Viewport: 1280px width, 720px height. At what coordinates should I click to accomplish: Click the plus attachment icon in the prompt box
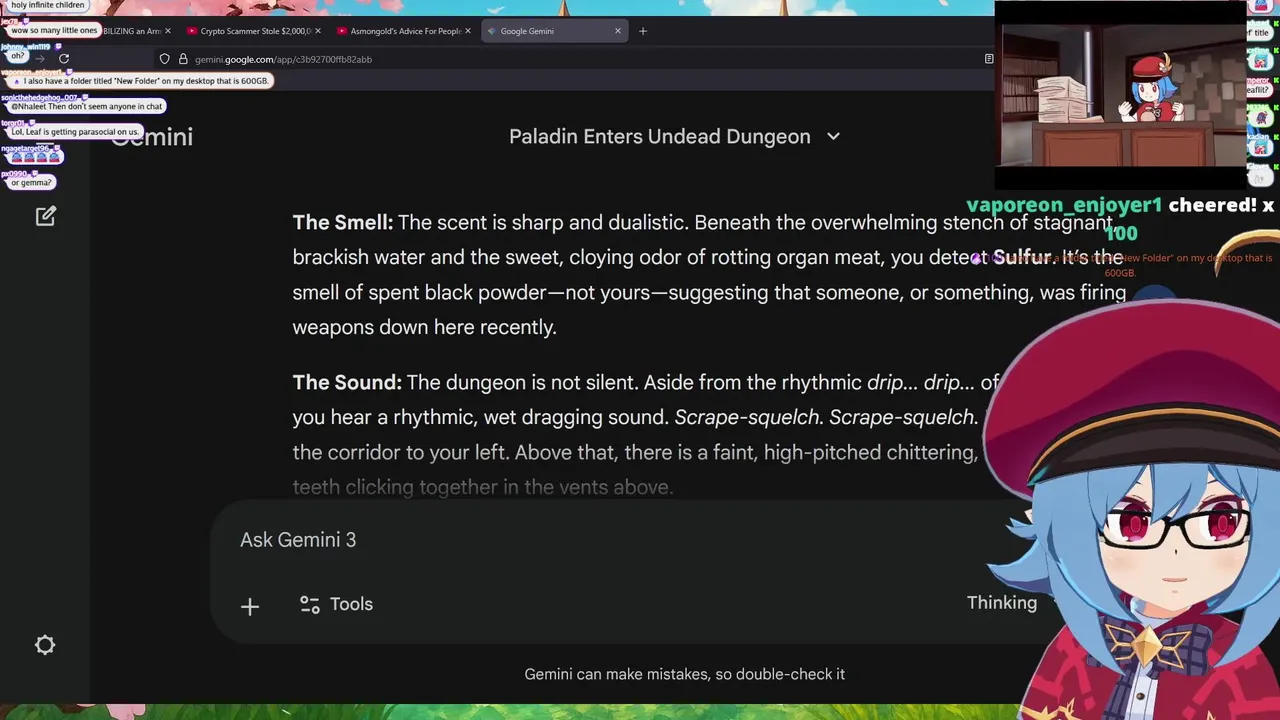(250, 606)
